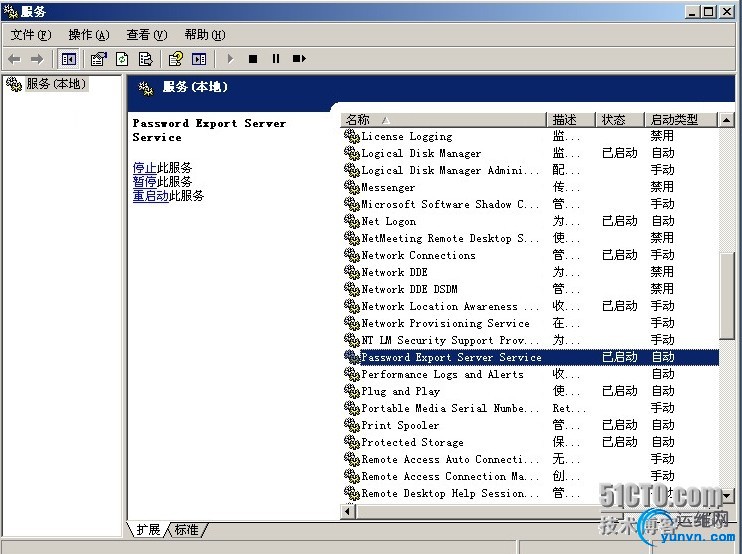Select NT LM Security Support Prov... row
The height and width of the screenshot is (554, 742).
(530, 340)
